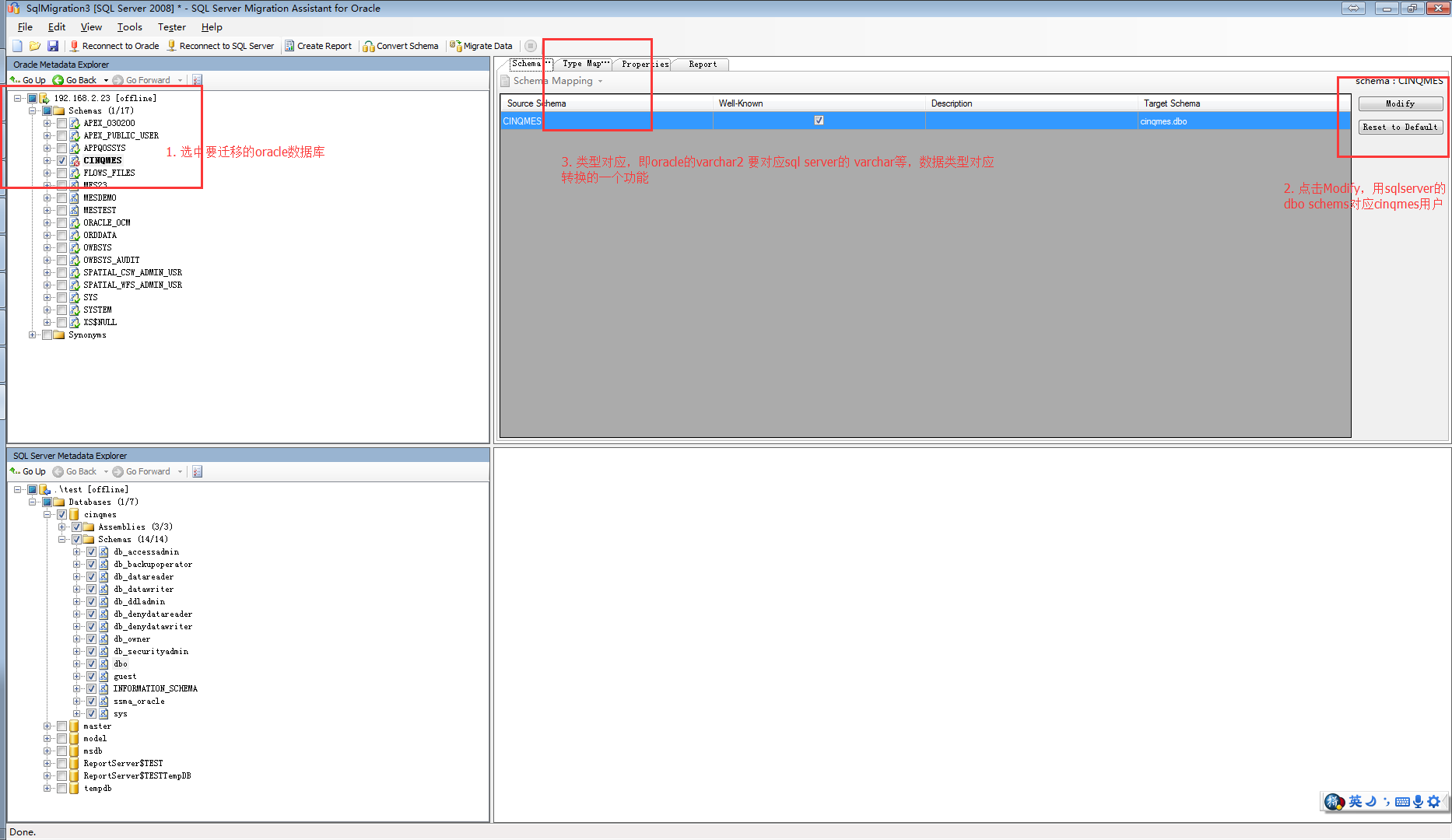
Task: Click tree view icon in SQL Server explorer toolbar
Action: click(197, 471)
